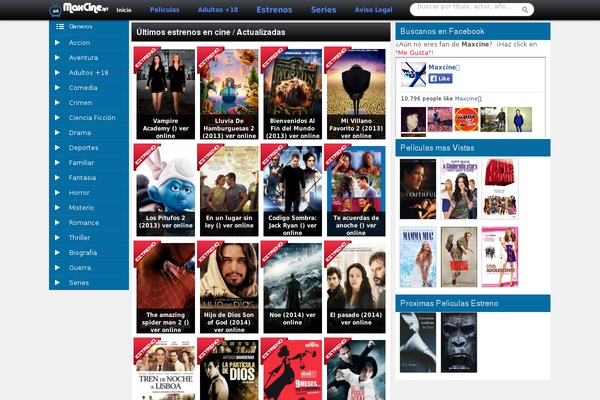Open the Maxcine Facebook page avatar
The image size is (600, 400).
click(413, 74)
